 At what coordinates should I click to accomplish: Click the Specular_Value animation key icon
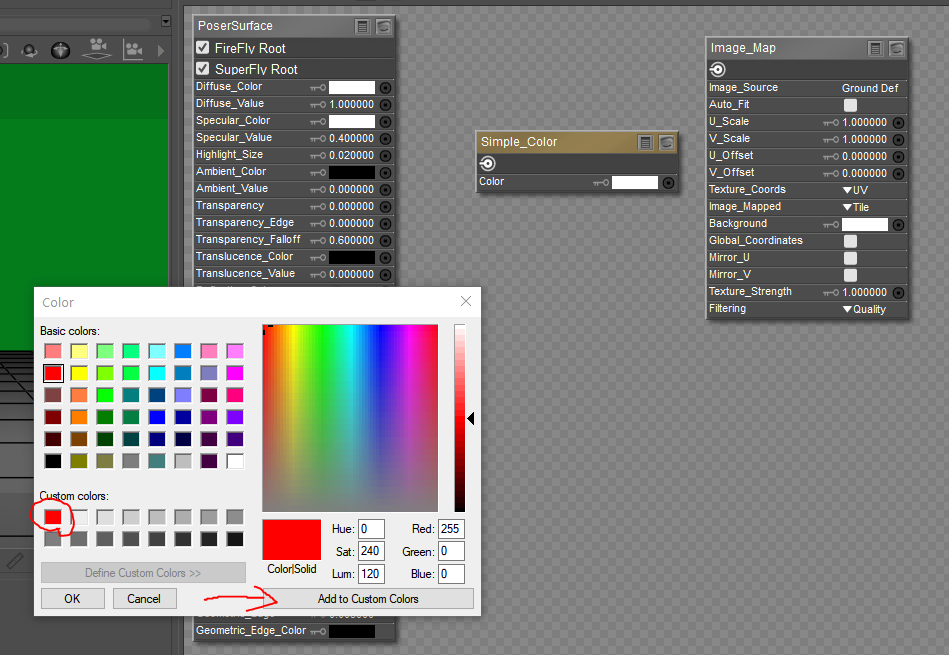tap(318, 139)
